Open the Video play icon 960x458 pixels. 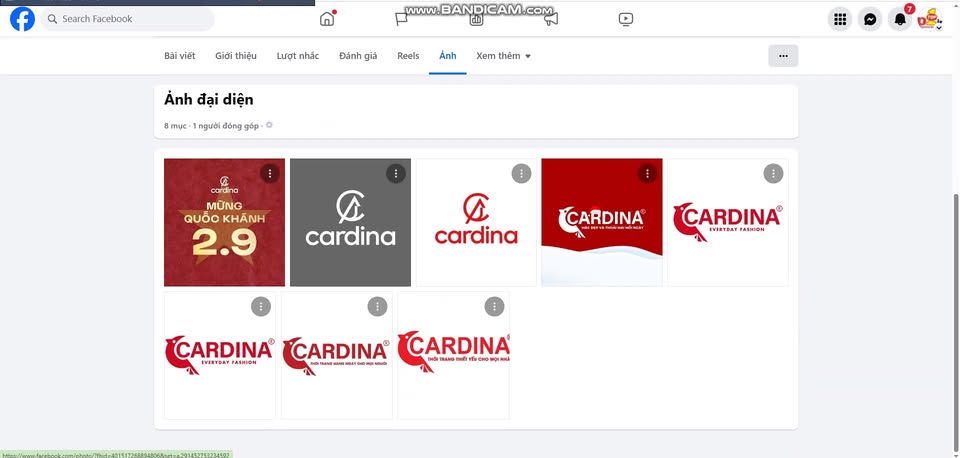click(625, 19)
